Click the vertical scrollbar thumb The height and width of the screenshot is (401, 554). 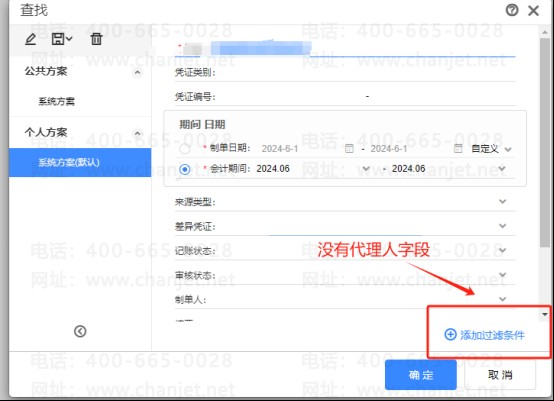(x=544, y=143)
